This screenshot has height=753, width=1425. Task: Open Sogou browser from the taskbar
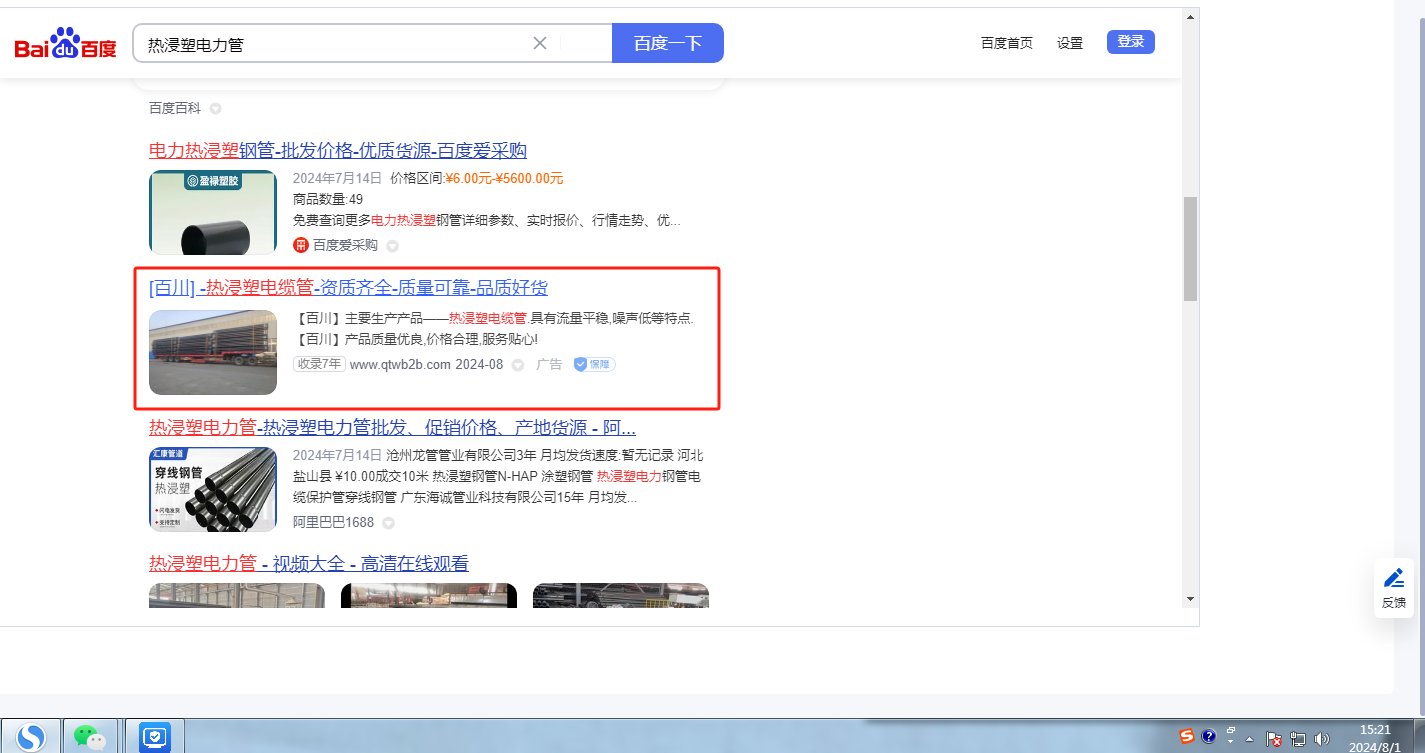[32, 738]
